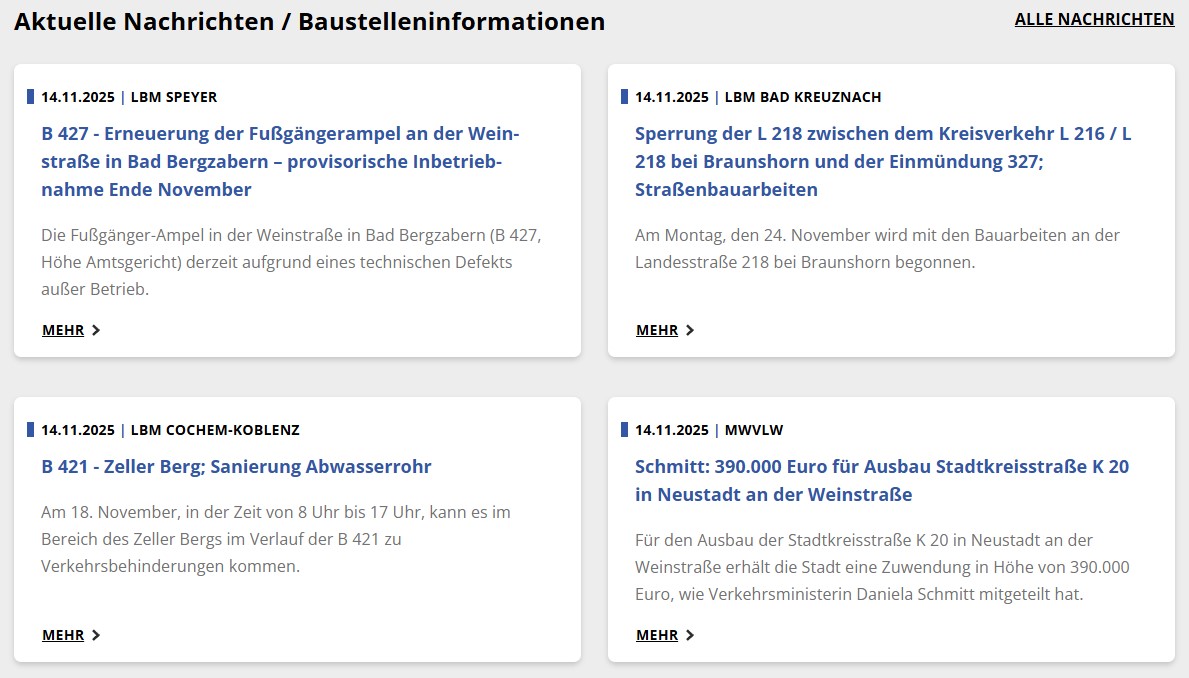The height and width of the screenshot is (678, 1189).
Task: Click the Fußgänger-Ampel description text in Speyer card
Action: 291,262
